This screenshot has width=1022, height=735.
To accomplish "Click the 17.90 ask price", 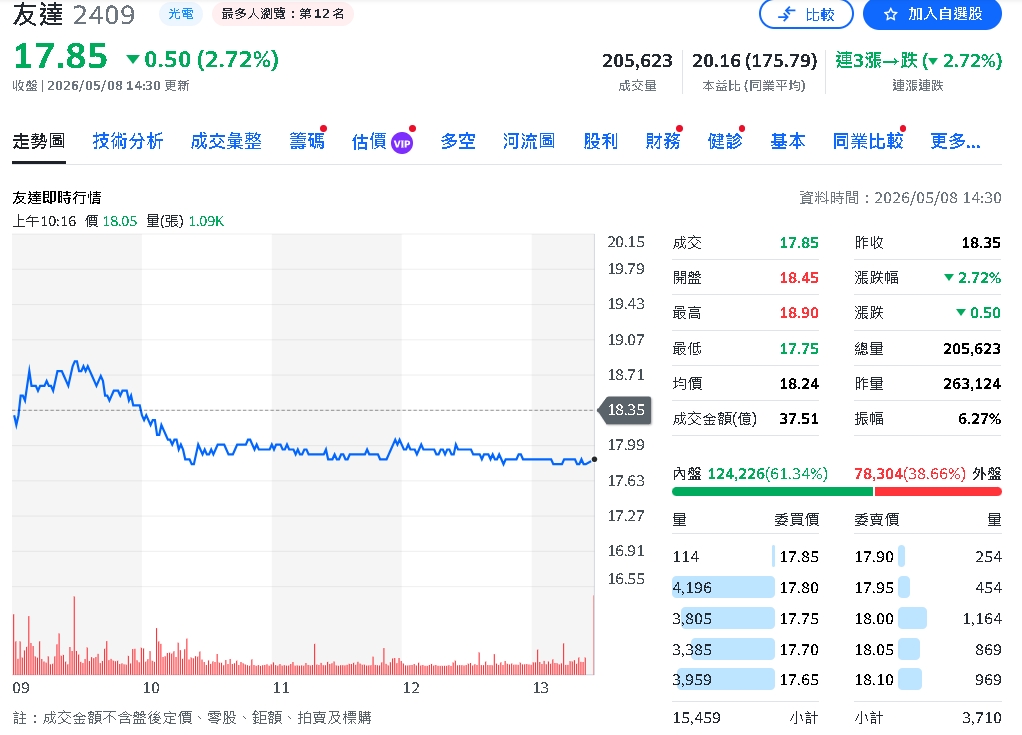I will pos(873,556).
